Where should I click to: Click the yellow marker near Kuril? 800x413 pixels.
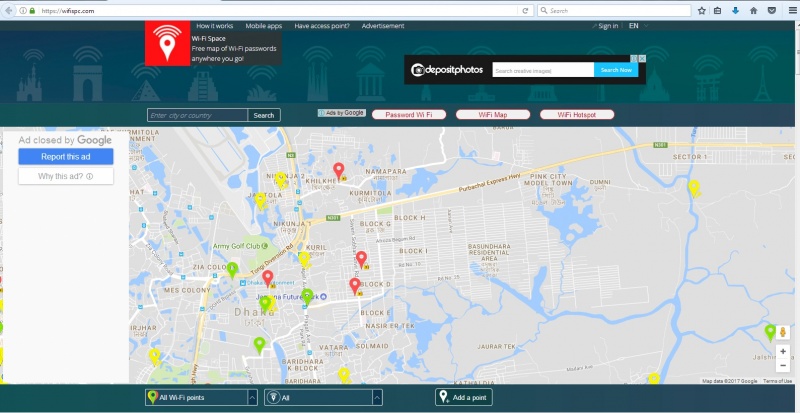point(304,259)
